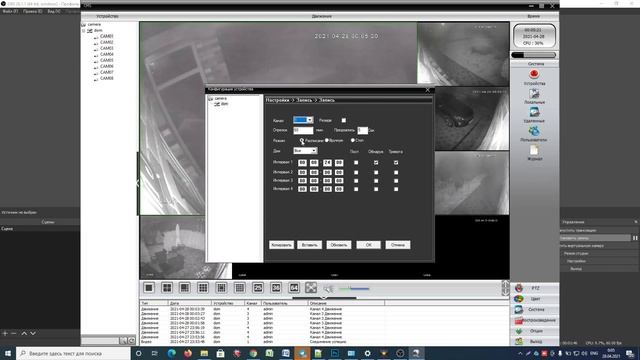The width and height of the screenshot is (640, 360).
Task: Open the Воспроизведение panel
Action: click(x=535, y=320)
